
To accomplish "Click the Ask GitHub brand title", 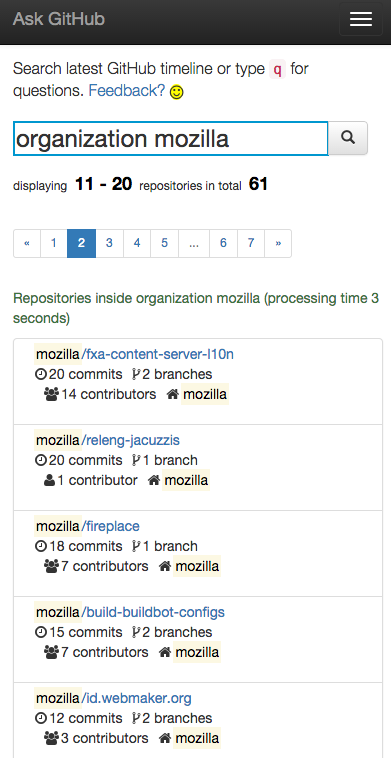I will point(58,19).
